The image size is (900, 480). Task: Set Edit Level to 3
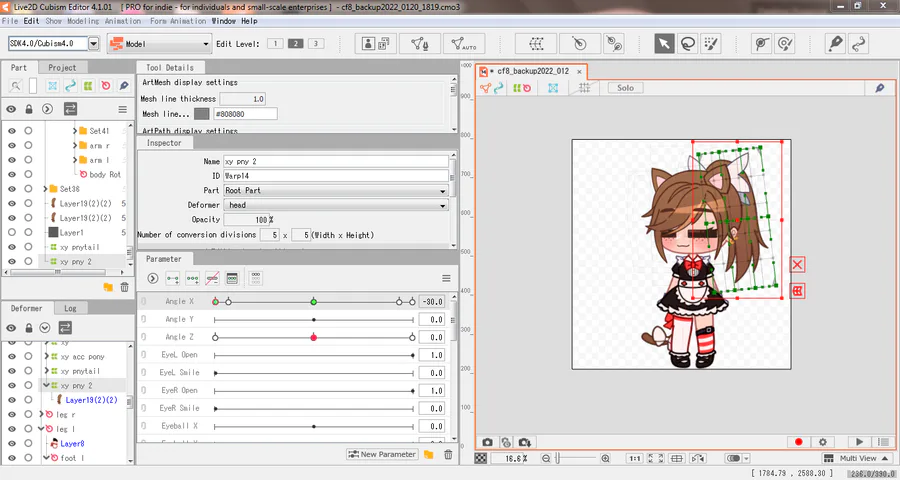pos(316,44)
